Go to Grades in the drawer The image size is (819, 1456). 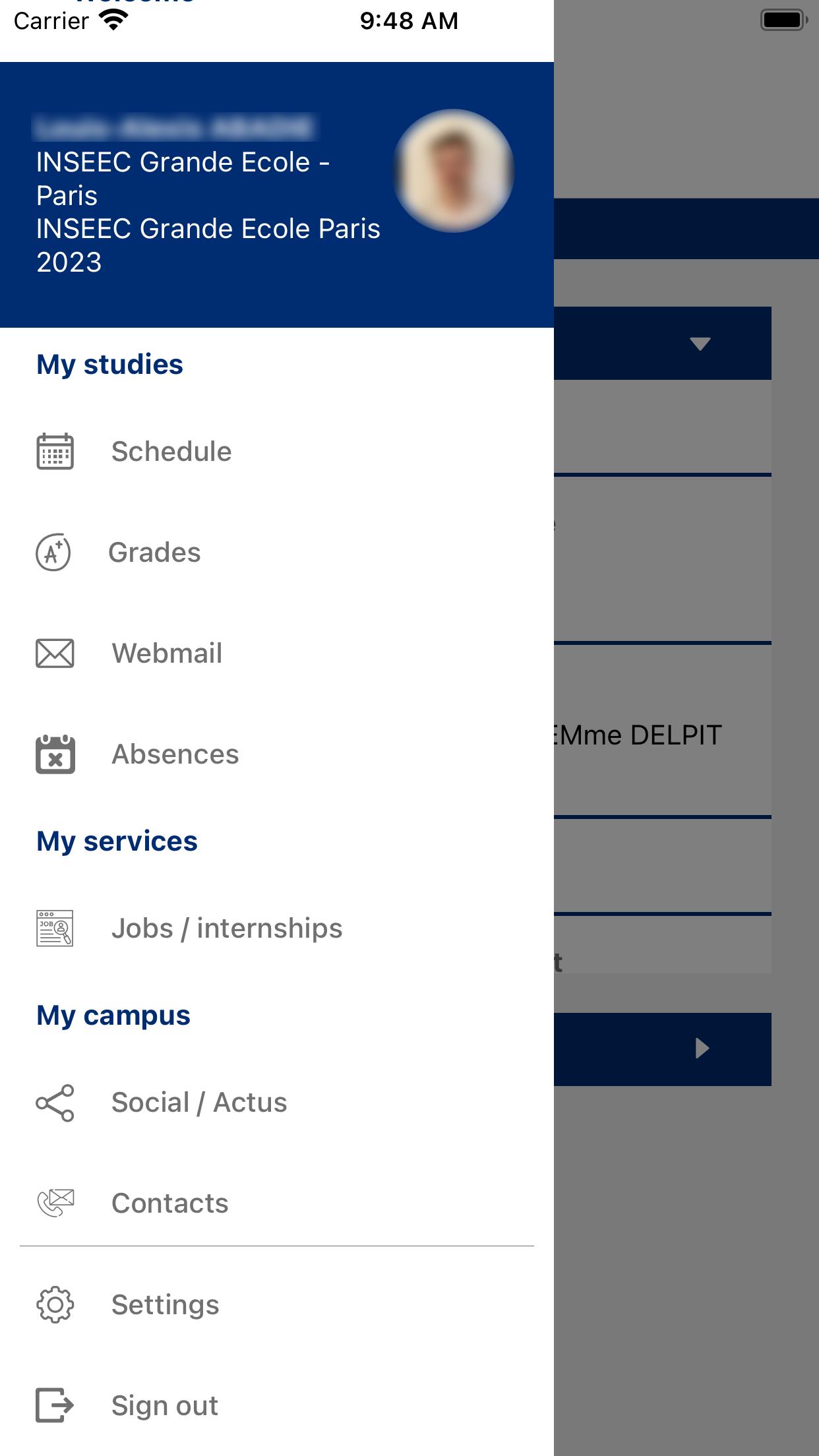tap(154, 553)
